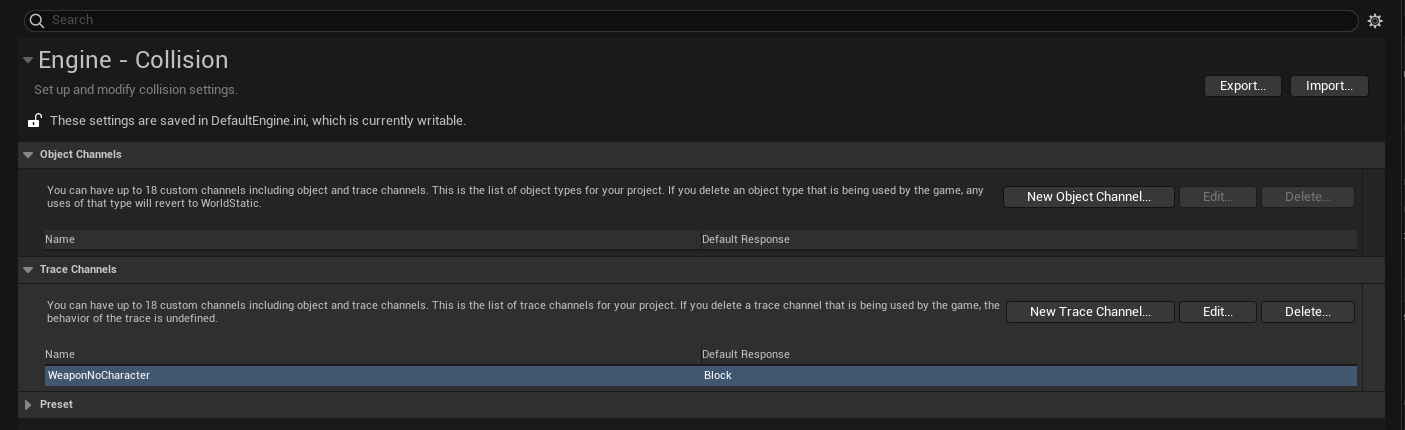Screen dimensions: 1405x430
Task: Collapse the Engine - Collision section
Action: point(28,61)
